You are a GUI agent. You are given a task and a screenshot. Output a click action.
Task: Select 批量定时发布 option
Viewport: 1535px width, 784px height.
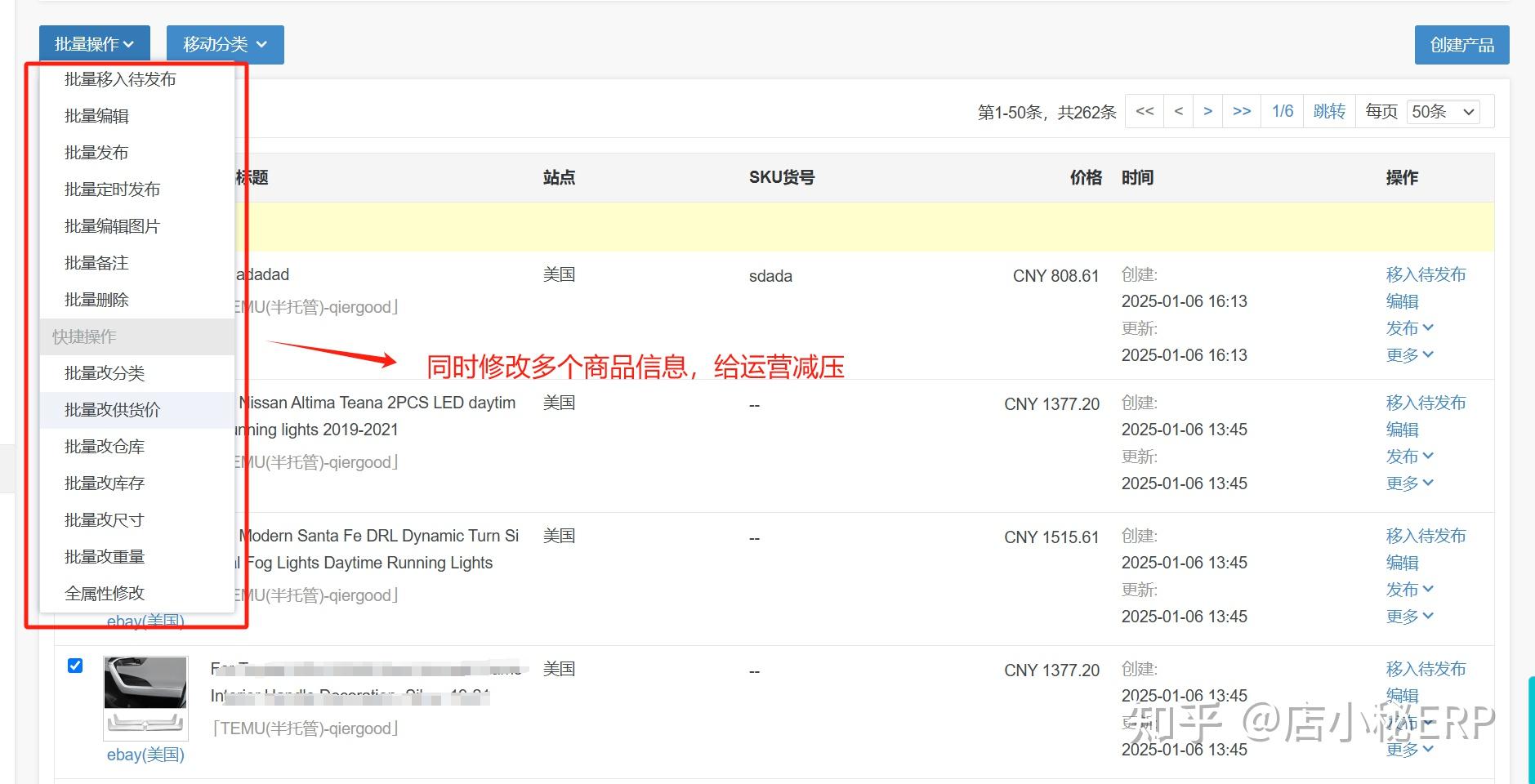(112, 189)
